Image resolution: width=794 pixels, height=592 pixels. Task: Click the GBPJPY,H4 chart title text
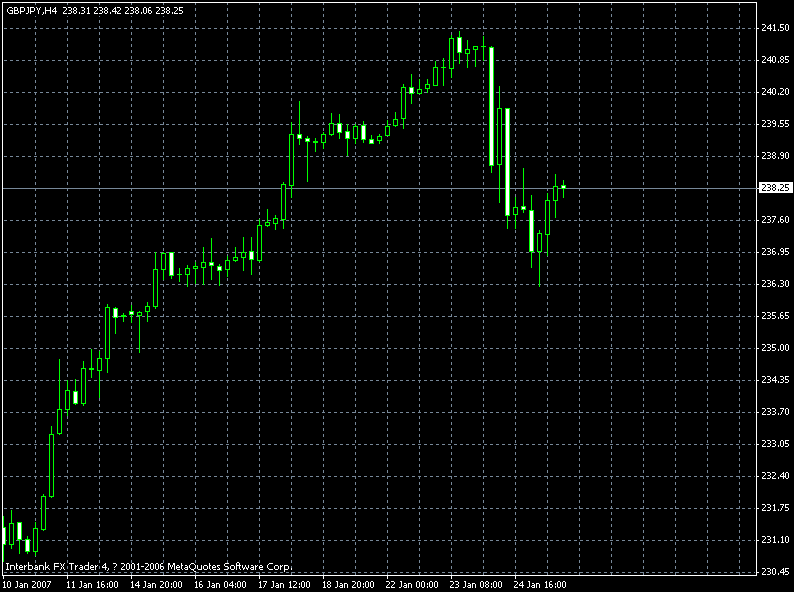pos(31,11)
